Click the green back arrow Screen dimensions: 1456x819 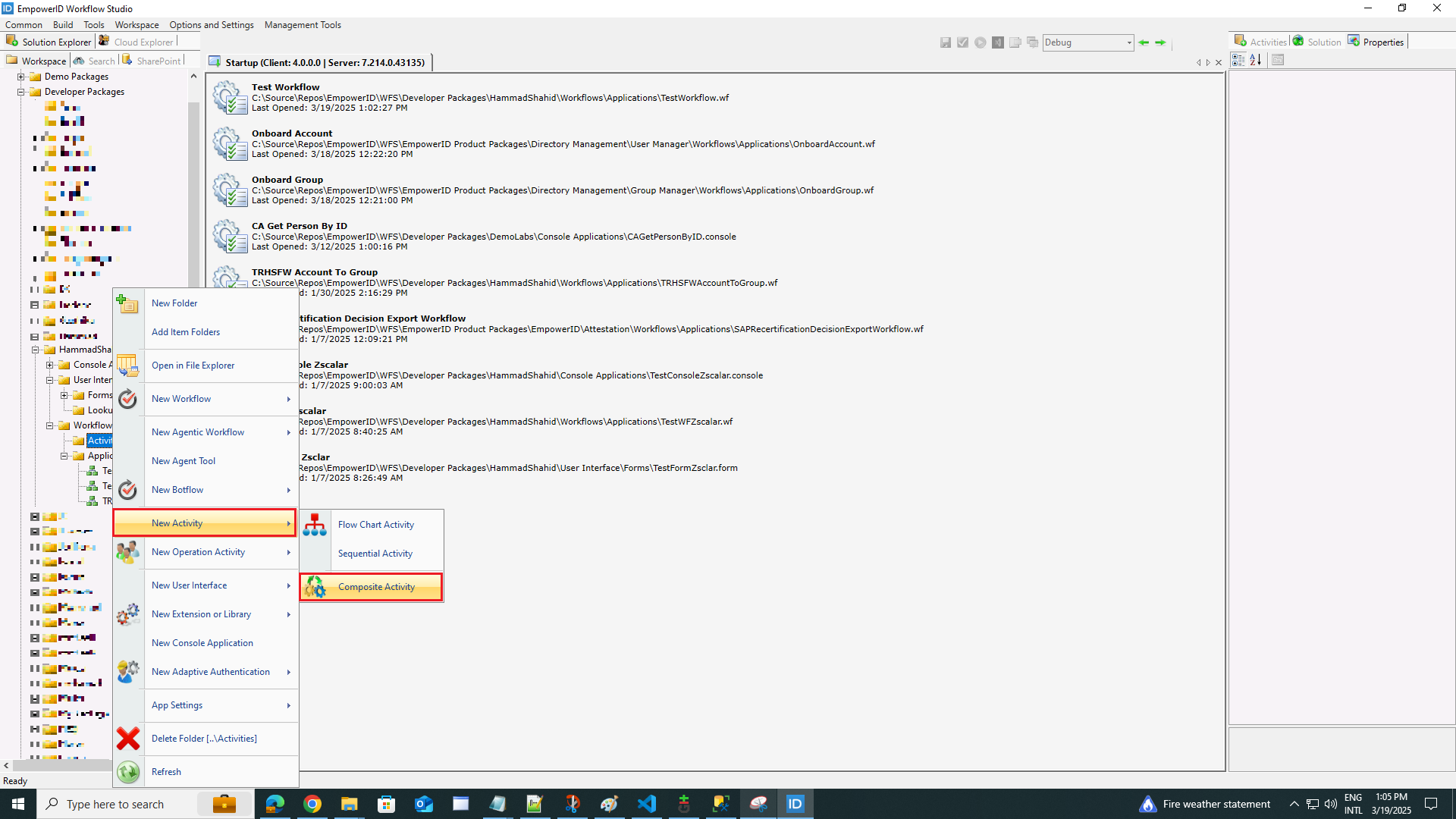pos(1144,42)
